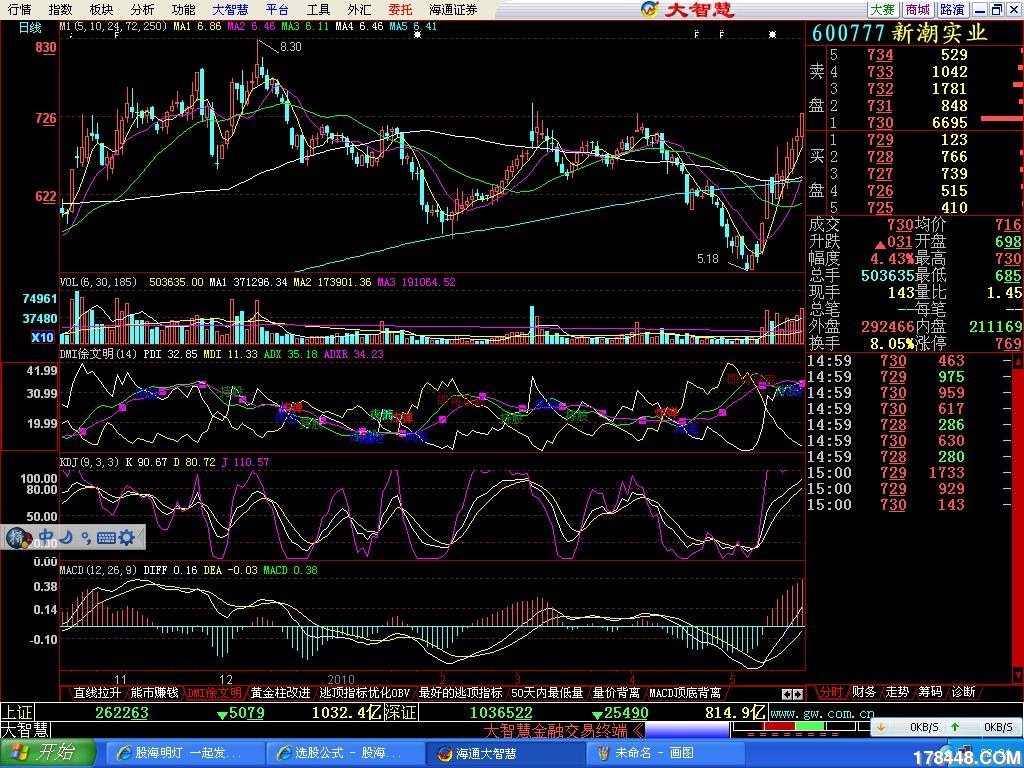1024x768 pixels.
Task: Switch to the 分时 side panel tab
Action: [831, 692]
